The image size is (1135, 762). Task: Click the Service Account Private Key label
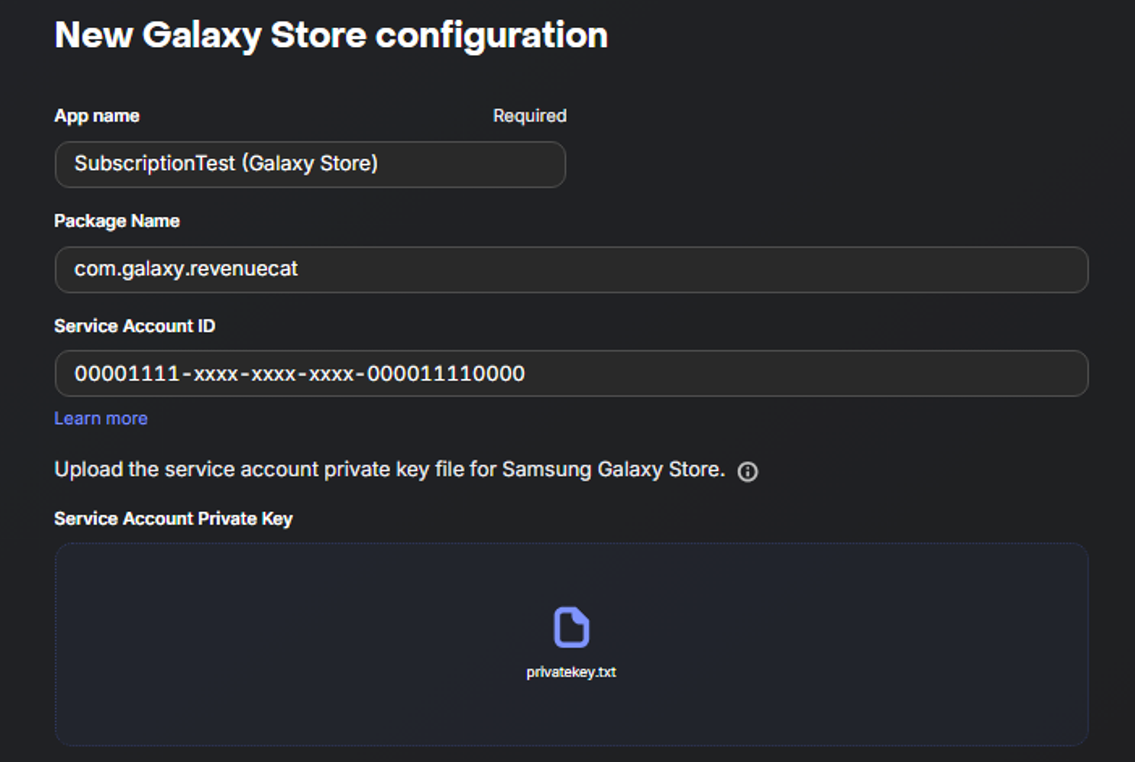click(x=173, y=519)
